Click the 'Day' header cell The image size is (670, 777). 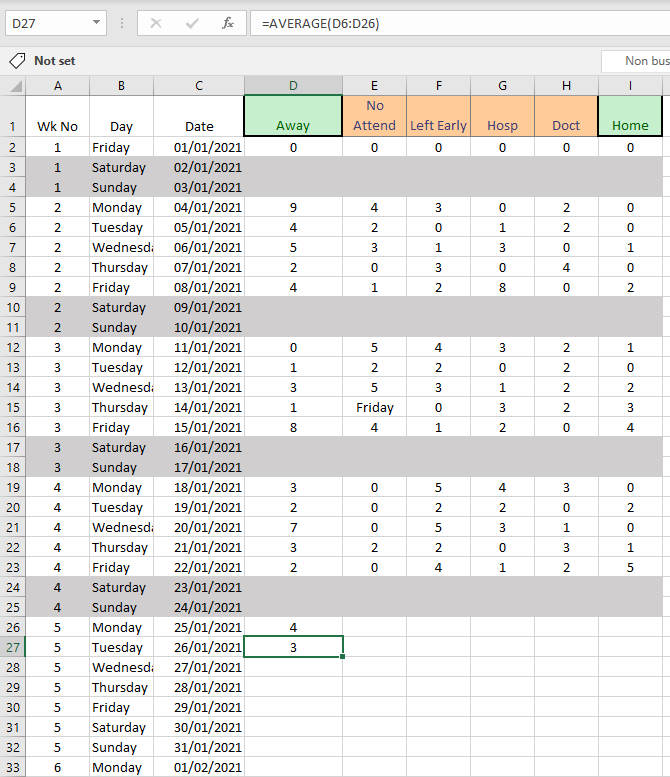click(x=121, y=116)
